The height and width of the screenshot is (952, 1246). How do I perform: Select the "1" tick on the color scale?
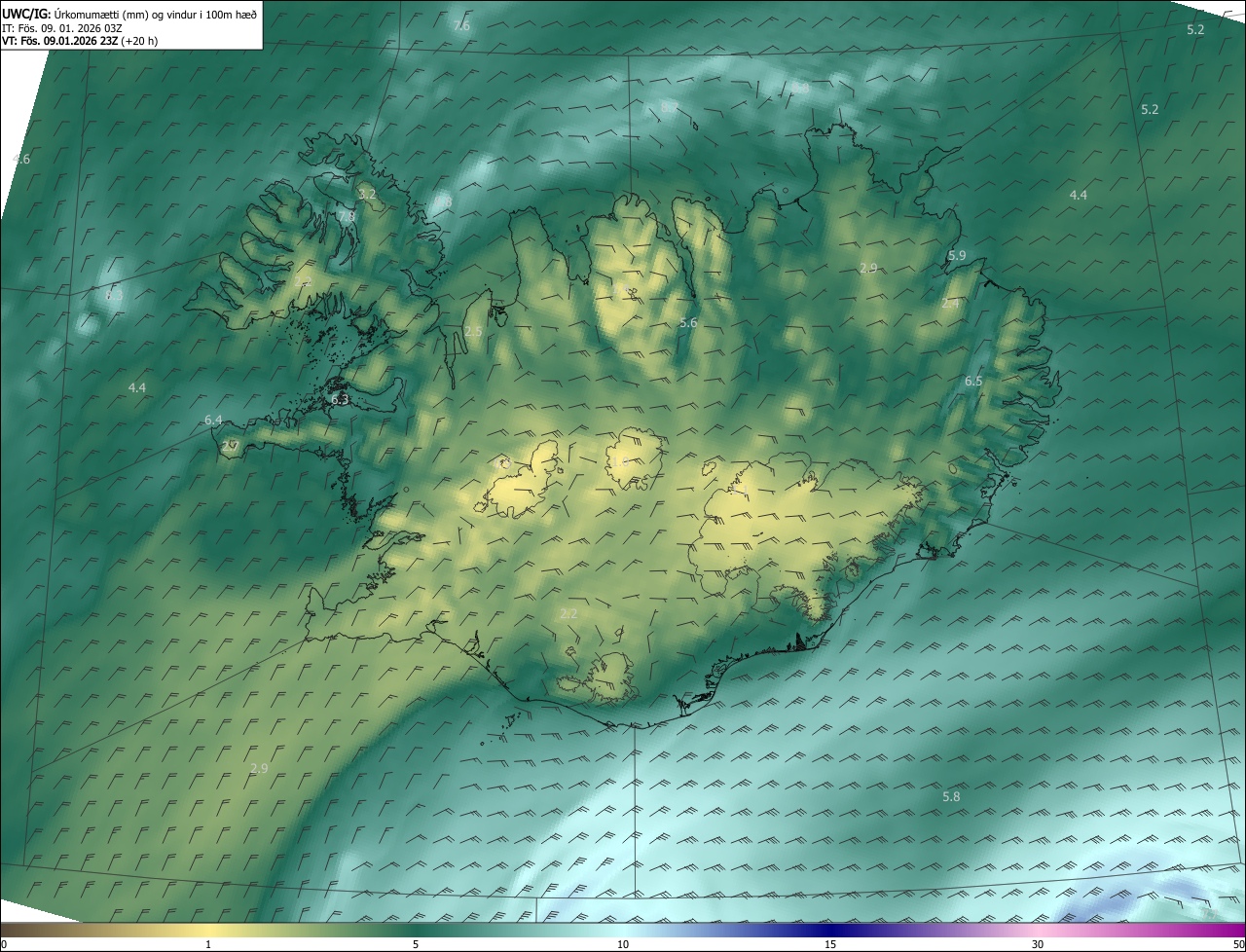tap(208, 944)
